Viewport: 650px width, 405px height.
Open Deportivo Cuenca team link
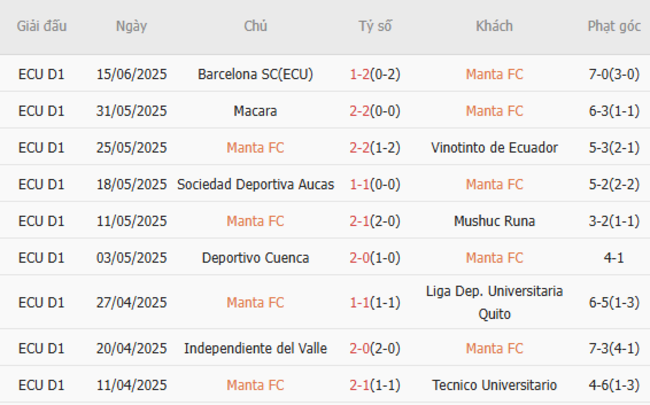click(255, 258)
